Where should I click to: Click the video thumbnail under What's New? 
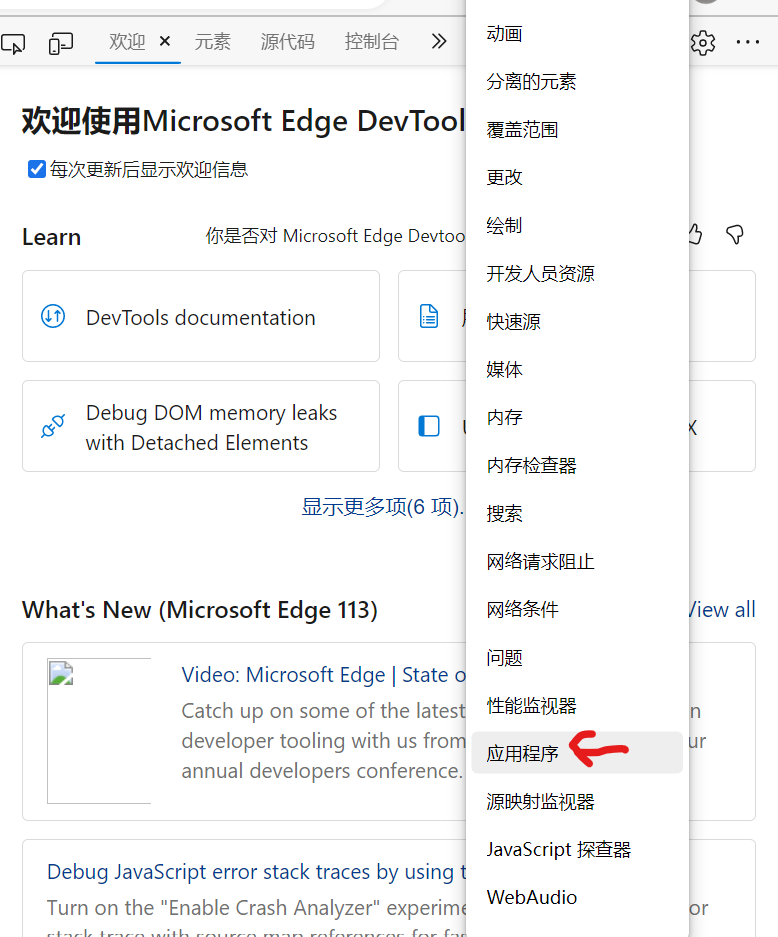[x=99, y=730]
